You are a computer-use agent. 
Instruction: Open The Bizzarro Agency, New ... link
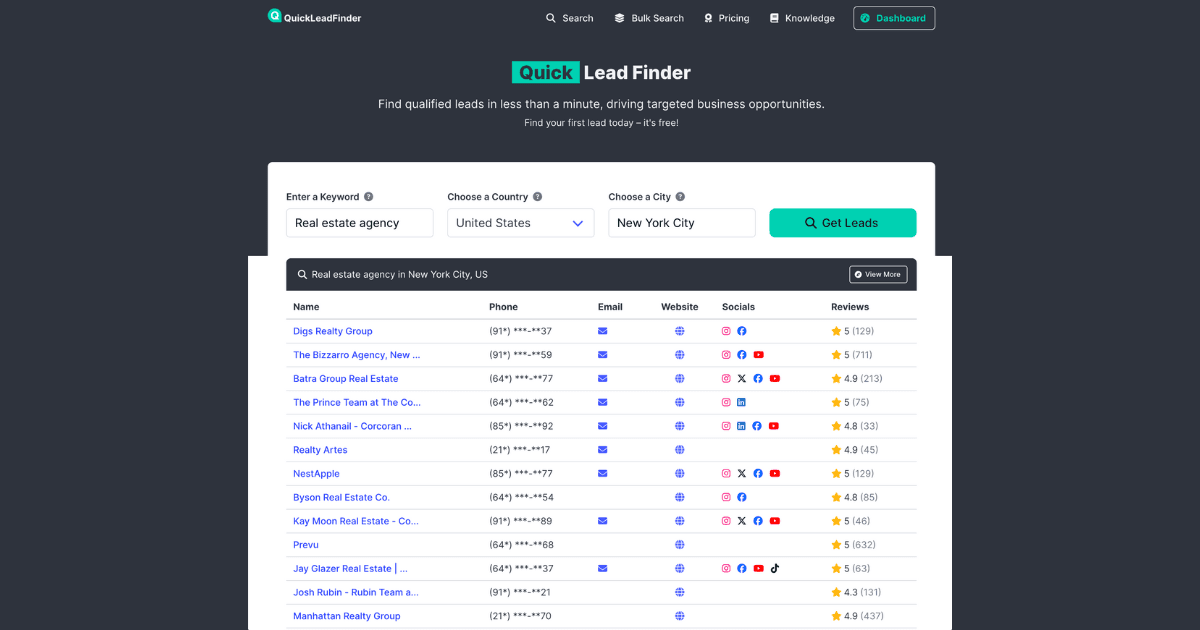pyautogui.click(x=357, y=355)
